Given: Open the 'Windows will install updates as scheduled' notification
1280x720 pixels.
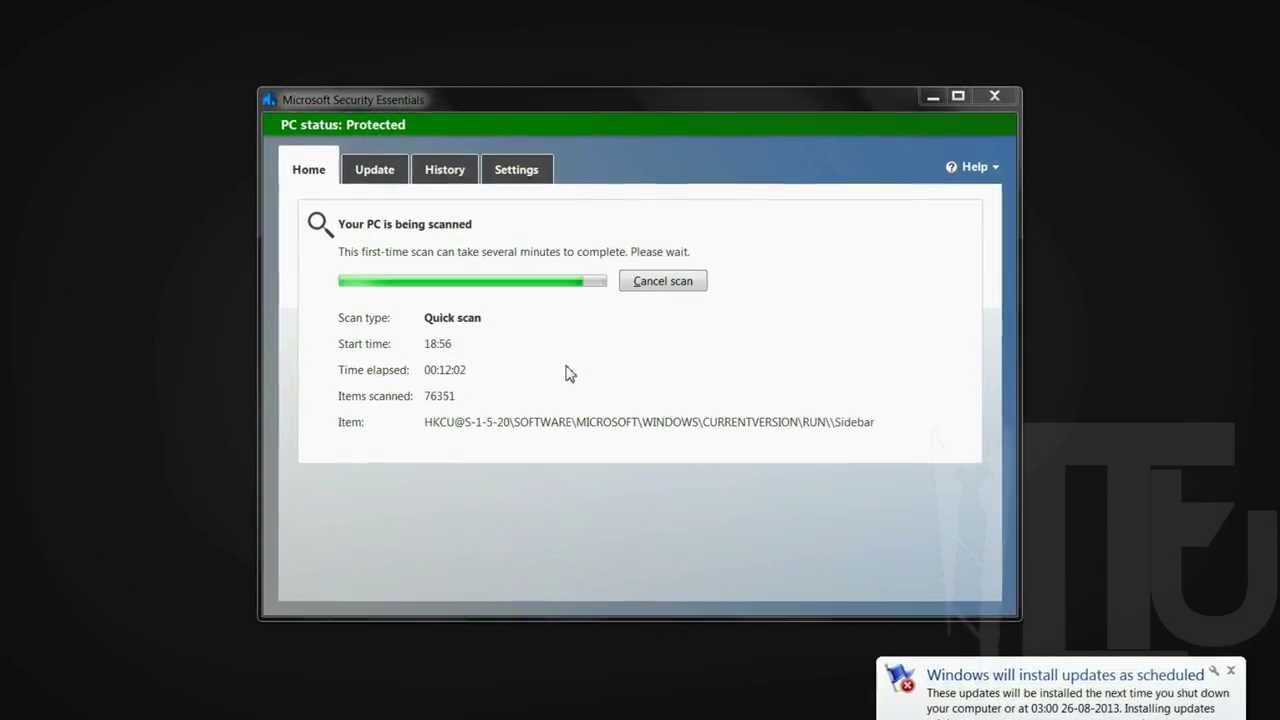Looking at the screenshot, I should pos(1065,675).
